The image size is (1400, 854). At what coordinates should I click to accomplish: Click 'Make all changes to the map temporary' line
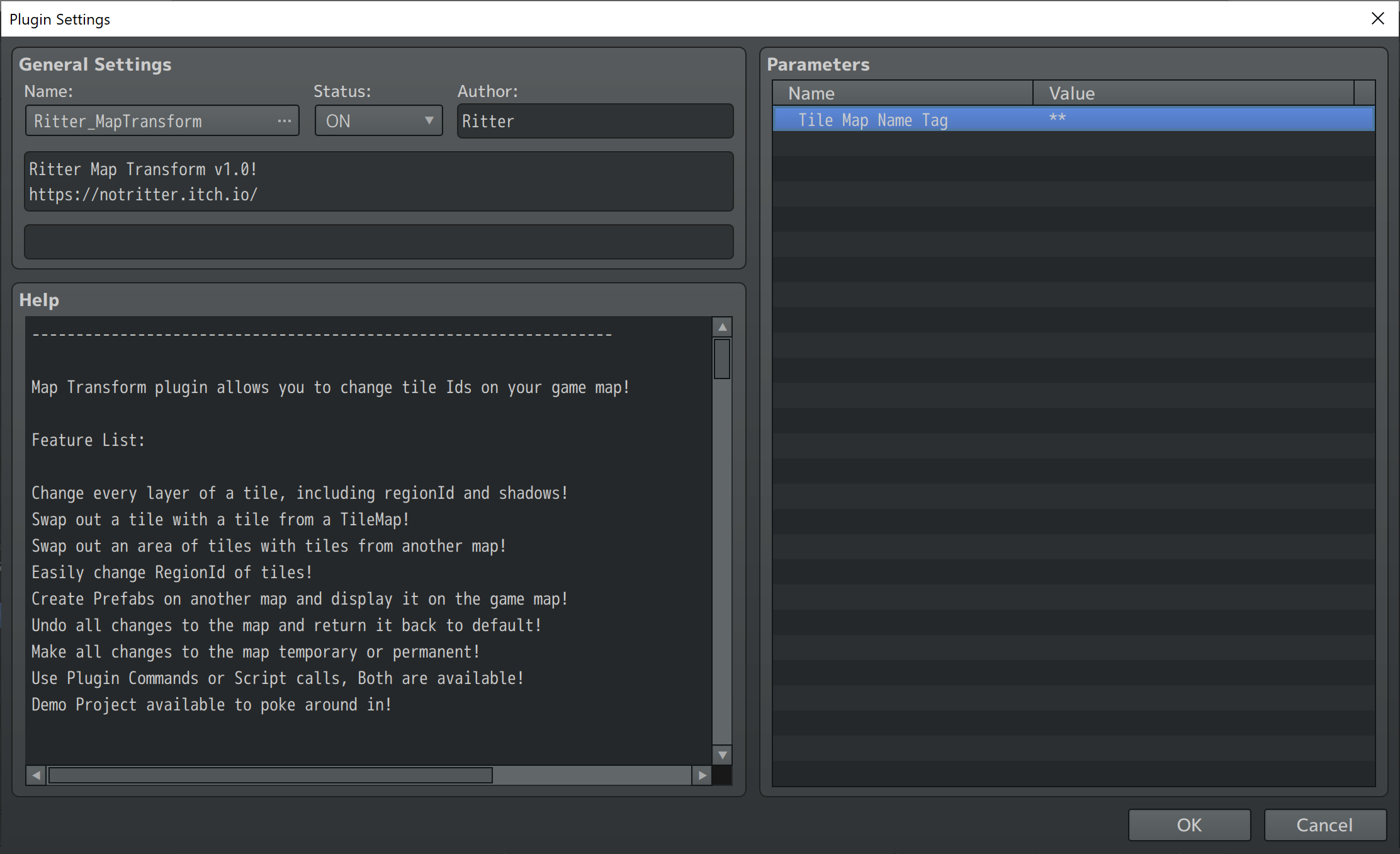click(x=256, y=652)
